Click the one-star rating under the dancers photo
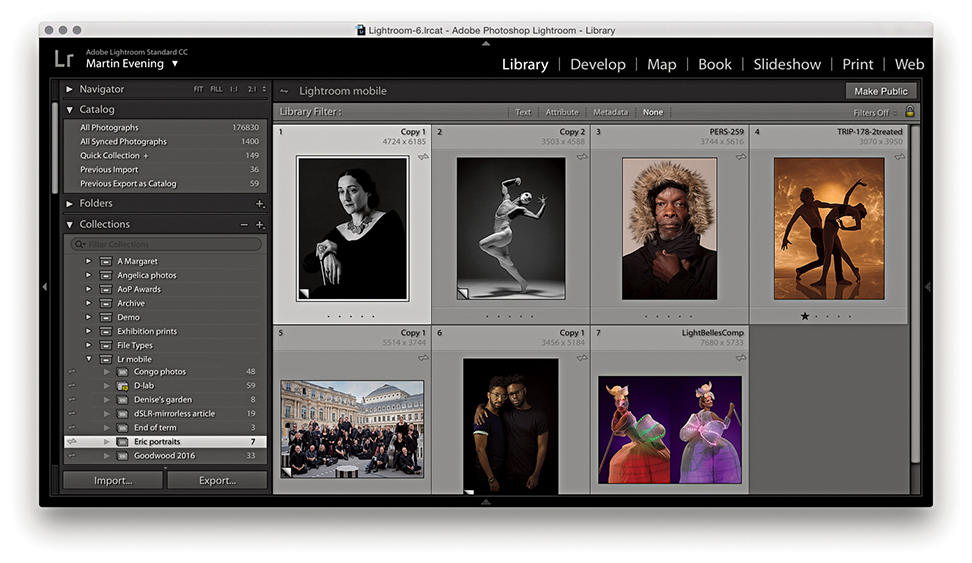Image resolution: width=972 pixels, height=563 pixels. click(x=805, y=316)
